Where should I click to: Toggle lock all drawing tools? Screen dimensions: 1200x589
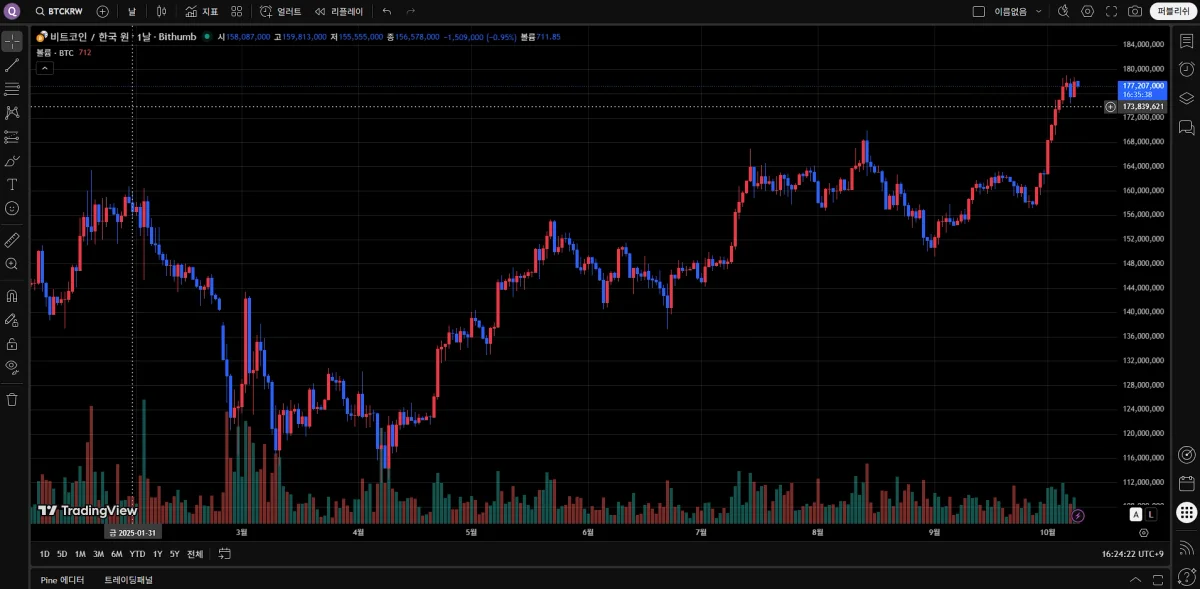point(12,344)
